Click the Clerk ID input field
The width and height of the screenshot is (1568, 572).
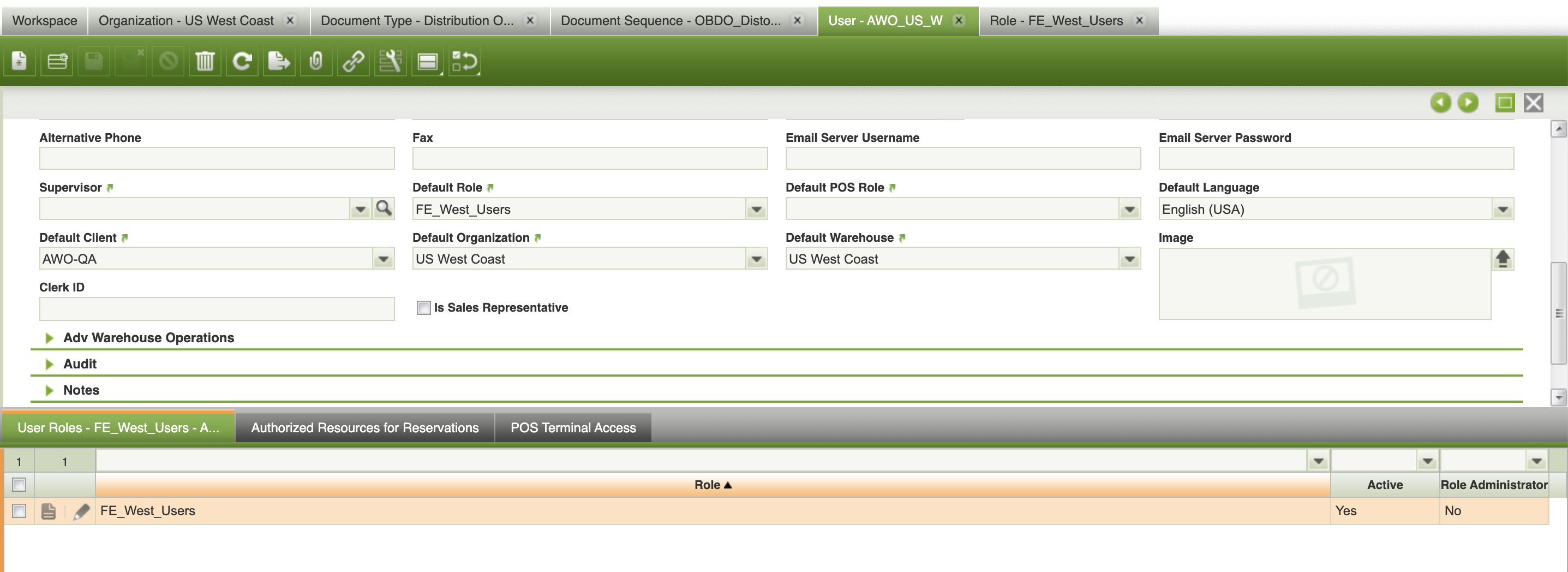click(217, 308)
